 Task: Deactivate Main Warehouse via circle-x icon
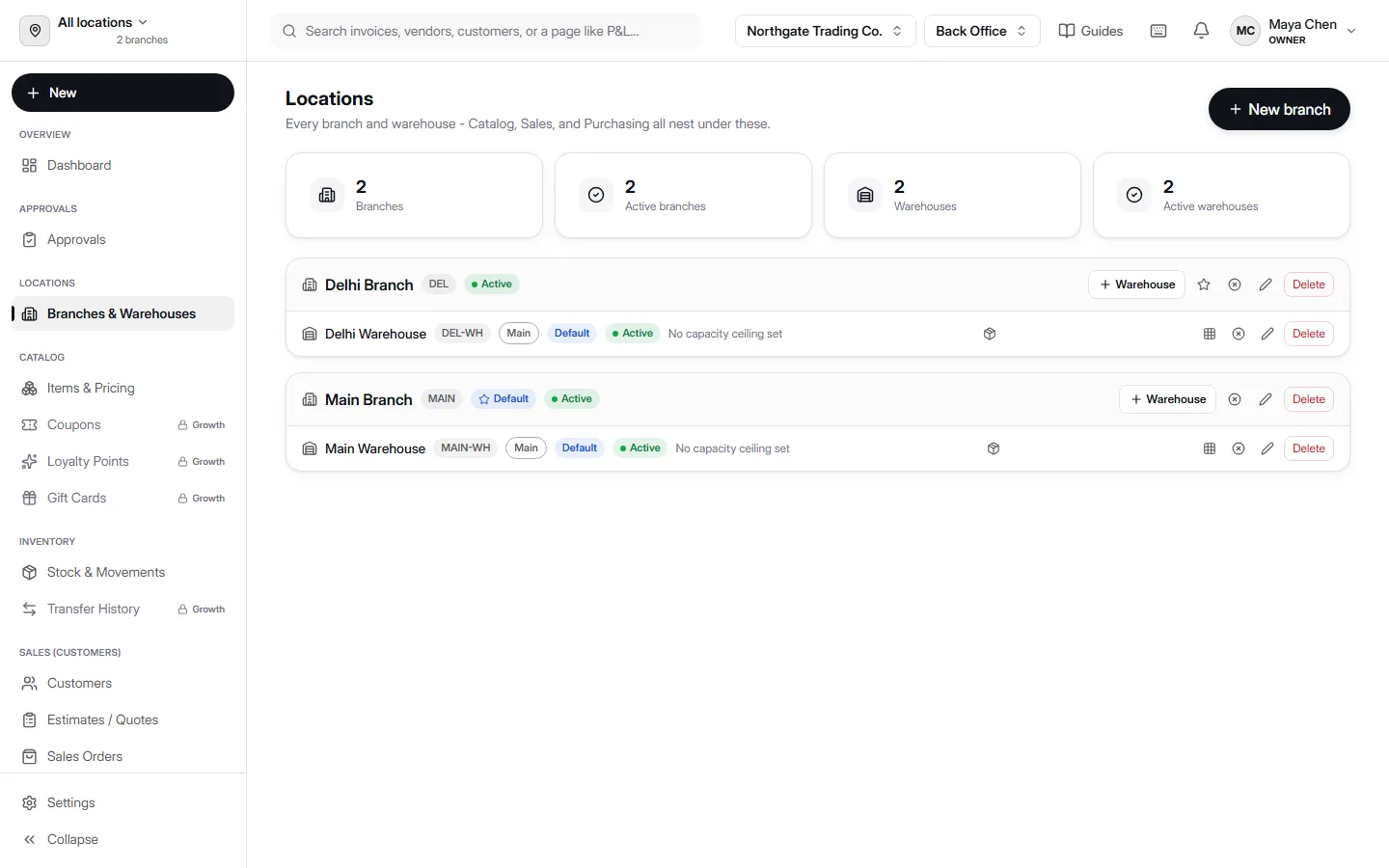point(1239,448)
